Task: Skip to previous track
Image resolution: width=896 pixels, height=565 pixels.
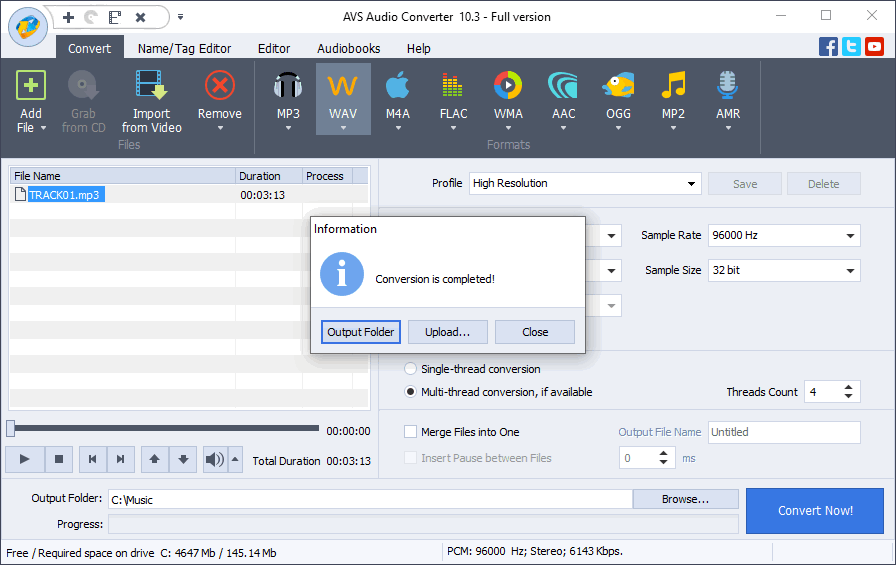Action: pyautogui.click(x=93, y=459)
